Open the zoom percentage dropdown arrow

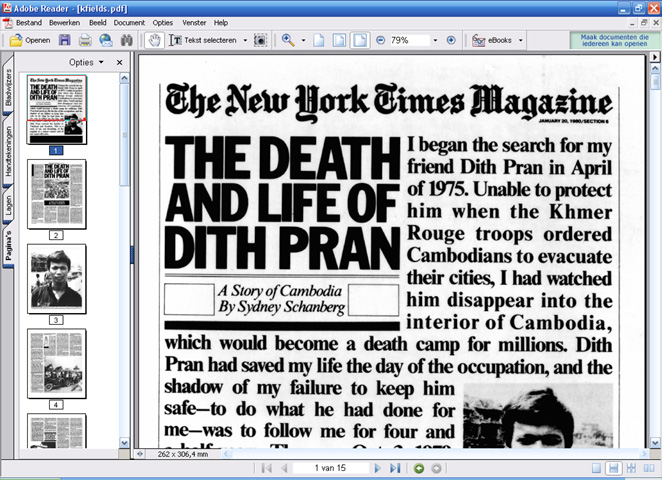435,41
